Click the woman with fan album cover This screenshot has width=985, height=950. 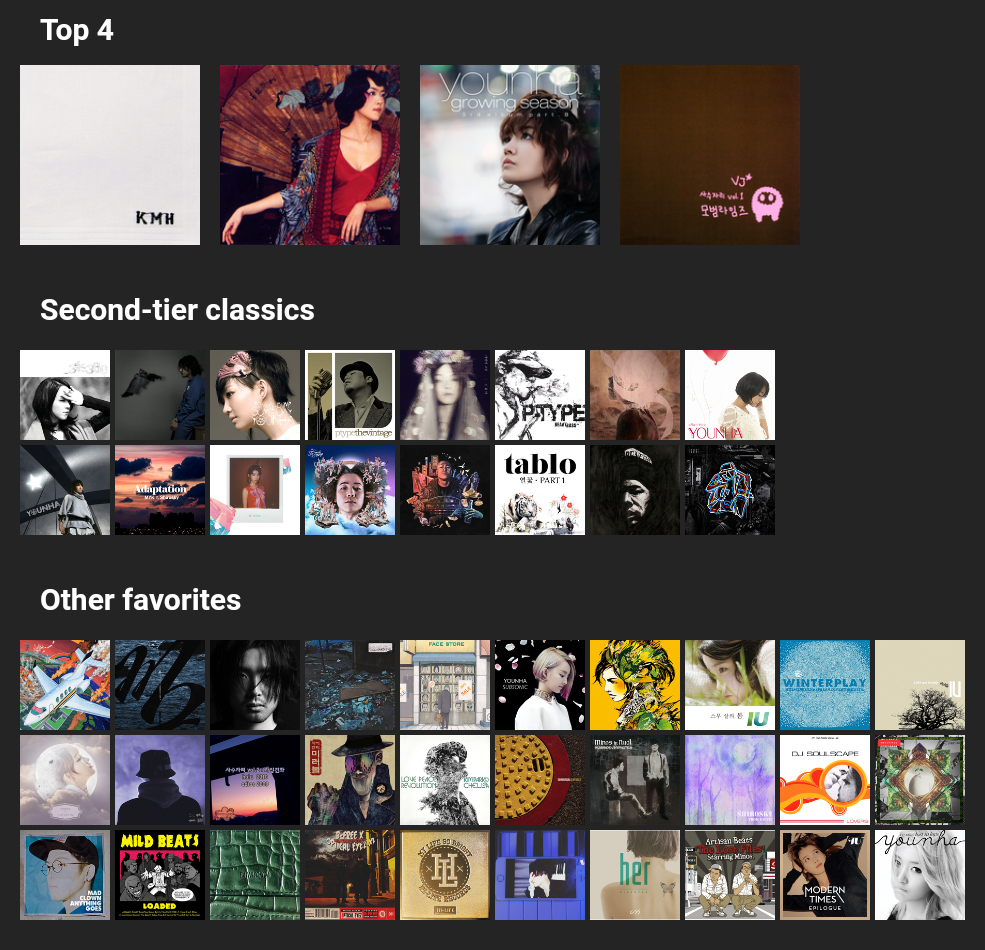pyautogui.click(x=310, y=155)
